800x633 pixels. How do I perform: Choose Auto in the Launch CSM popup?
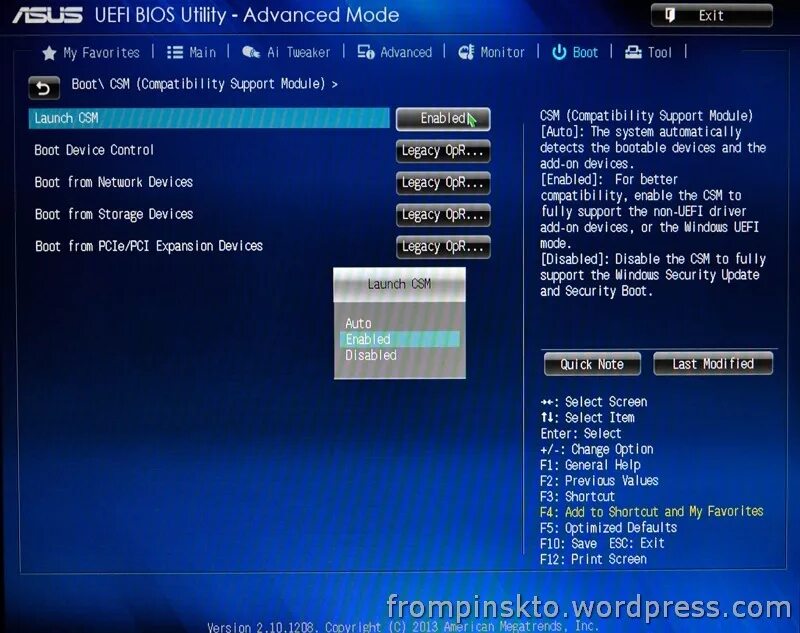pos(358,323)
